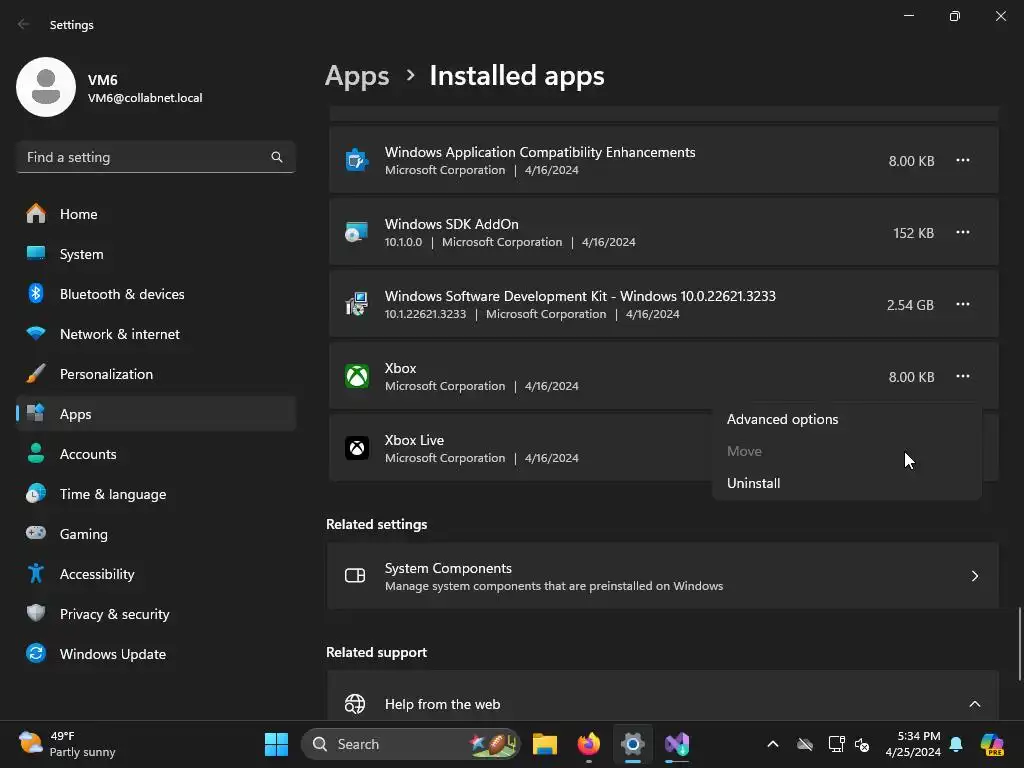This screenshot has width=1024, height=768.
Task: Click the Xbox app green icon
Action: click(x=357, y=376)
